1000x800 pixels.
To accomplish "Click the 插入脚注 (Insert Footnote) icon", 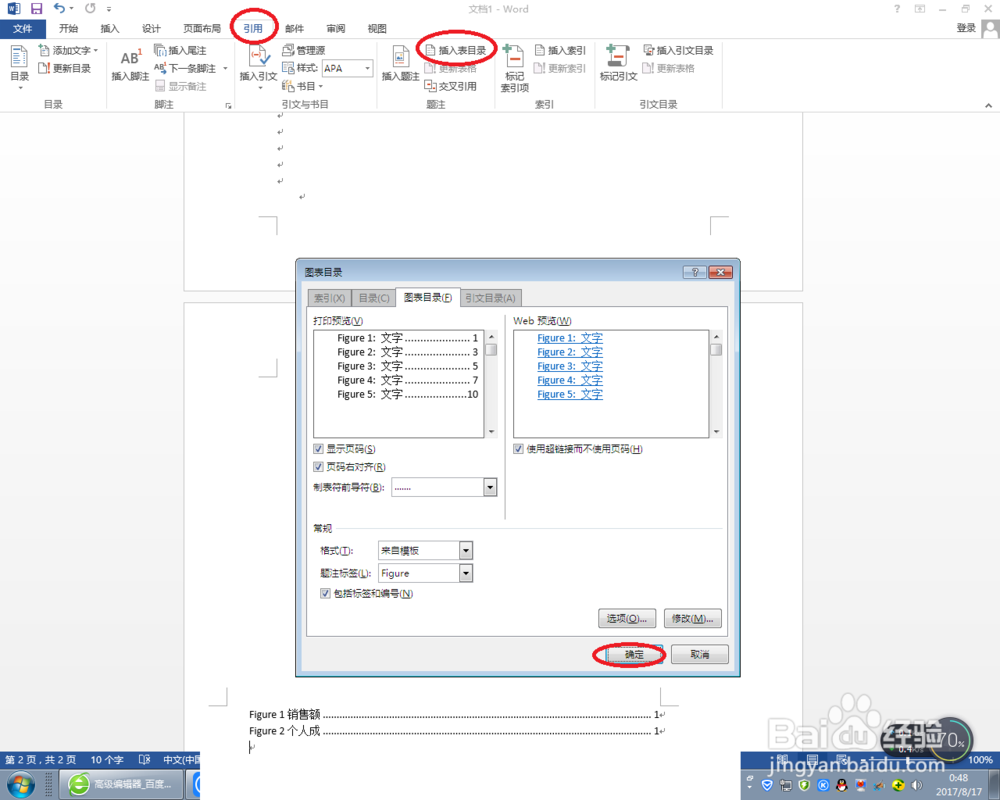I will pos(130,58).
